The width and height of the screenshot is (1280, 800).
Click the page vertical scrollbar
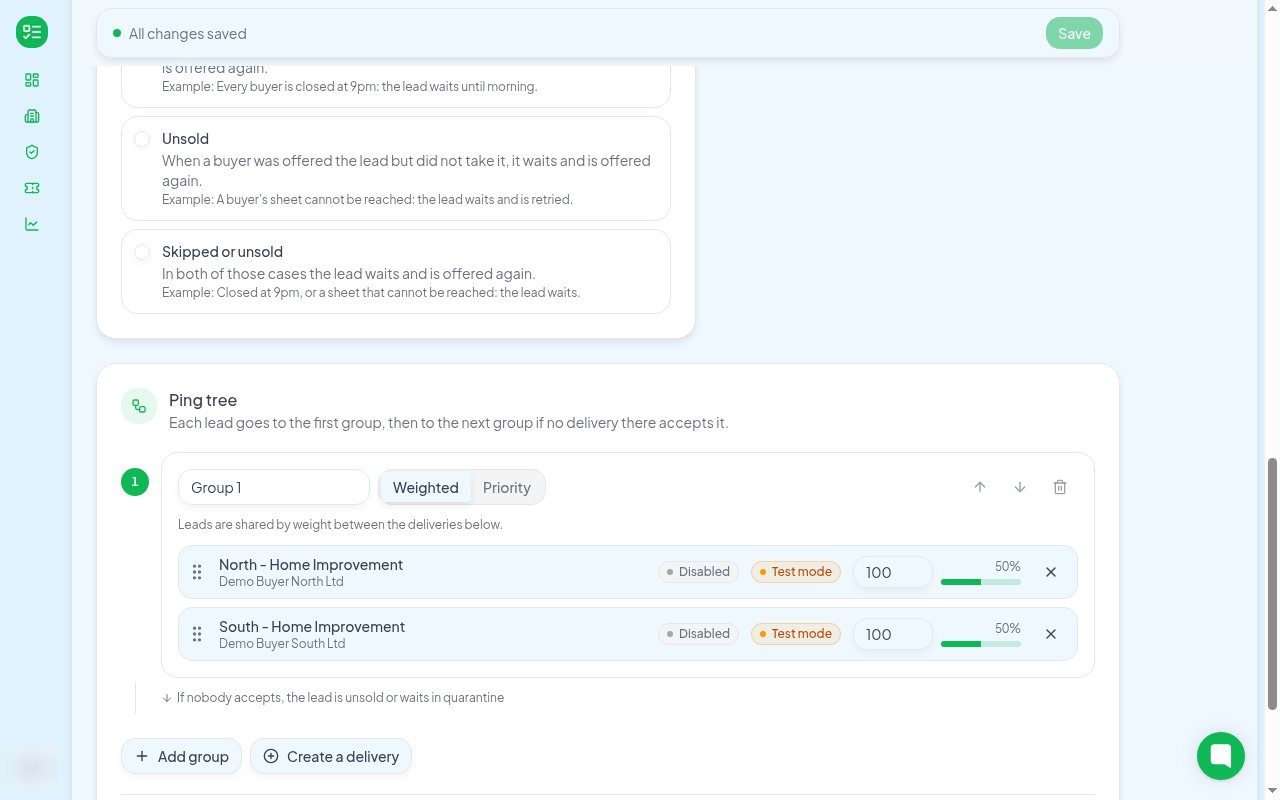click(x=1273, y=583)
